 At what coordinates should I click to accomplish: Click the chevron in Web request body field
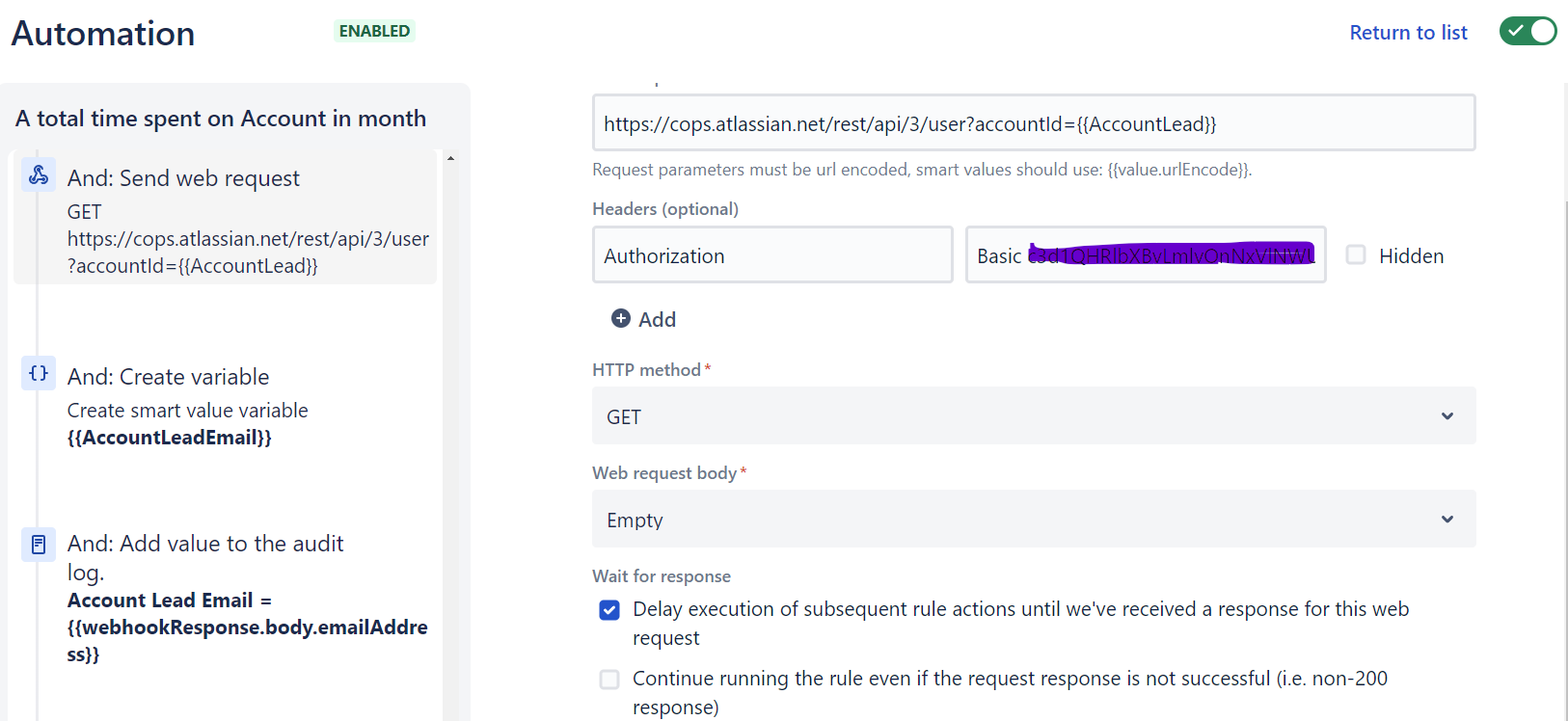(x=1446, y=520)
